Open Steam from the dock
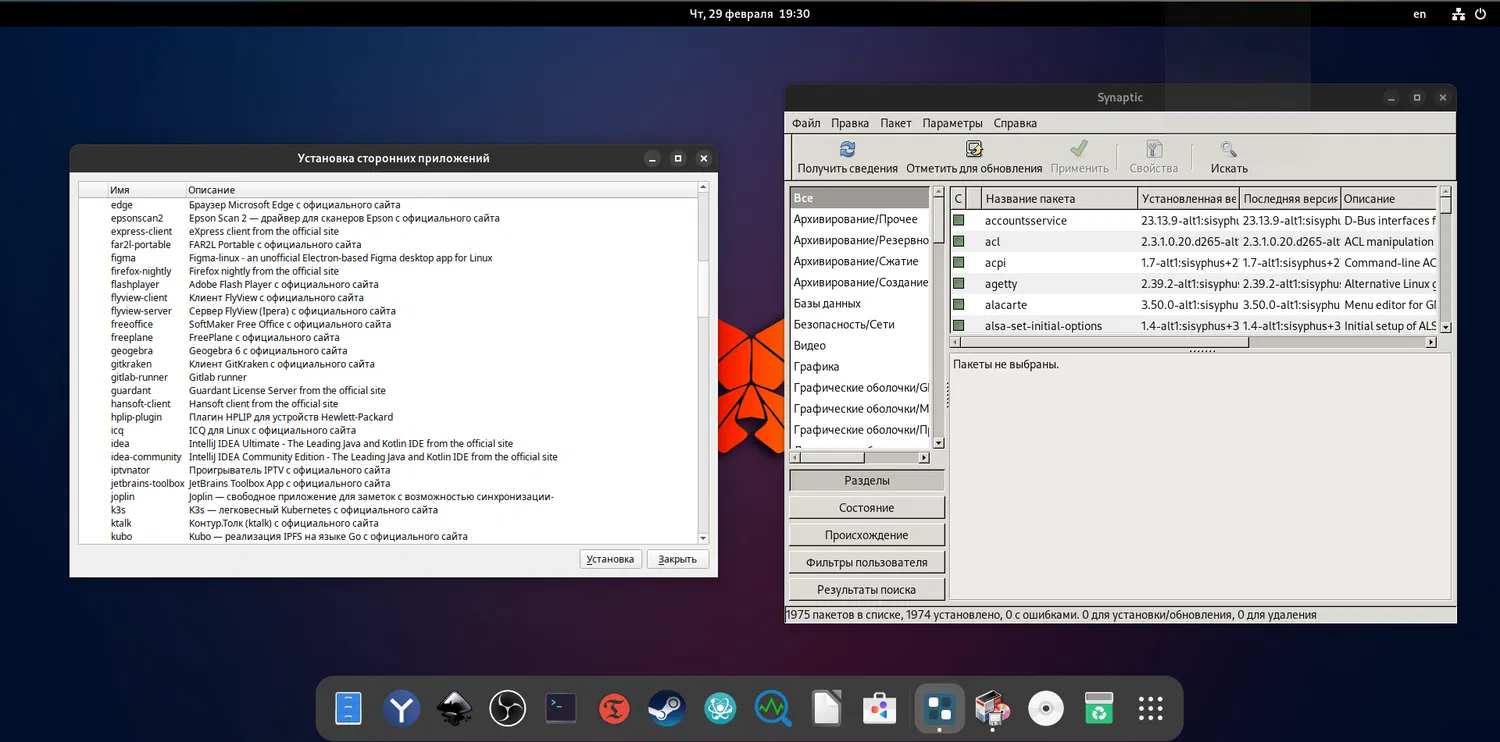 pyautogui.click(x=666, y=709)
